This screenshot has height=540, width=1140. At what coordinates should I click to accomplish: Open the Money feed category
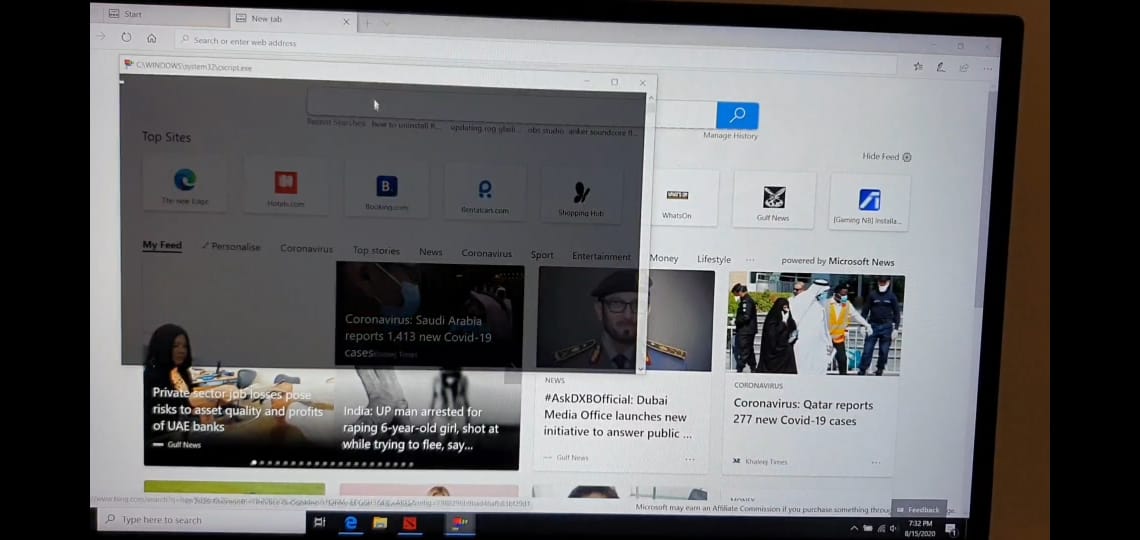[x=663, y=258]
